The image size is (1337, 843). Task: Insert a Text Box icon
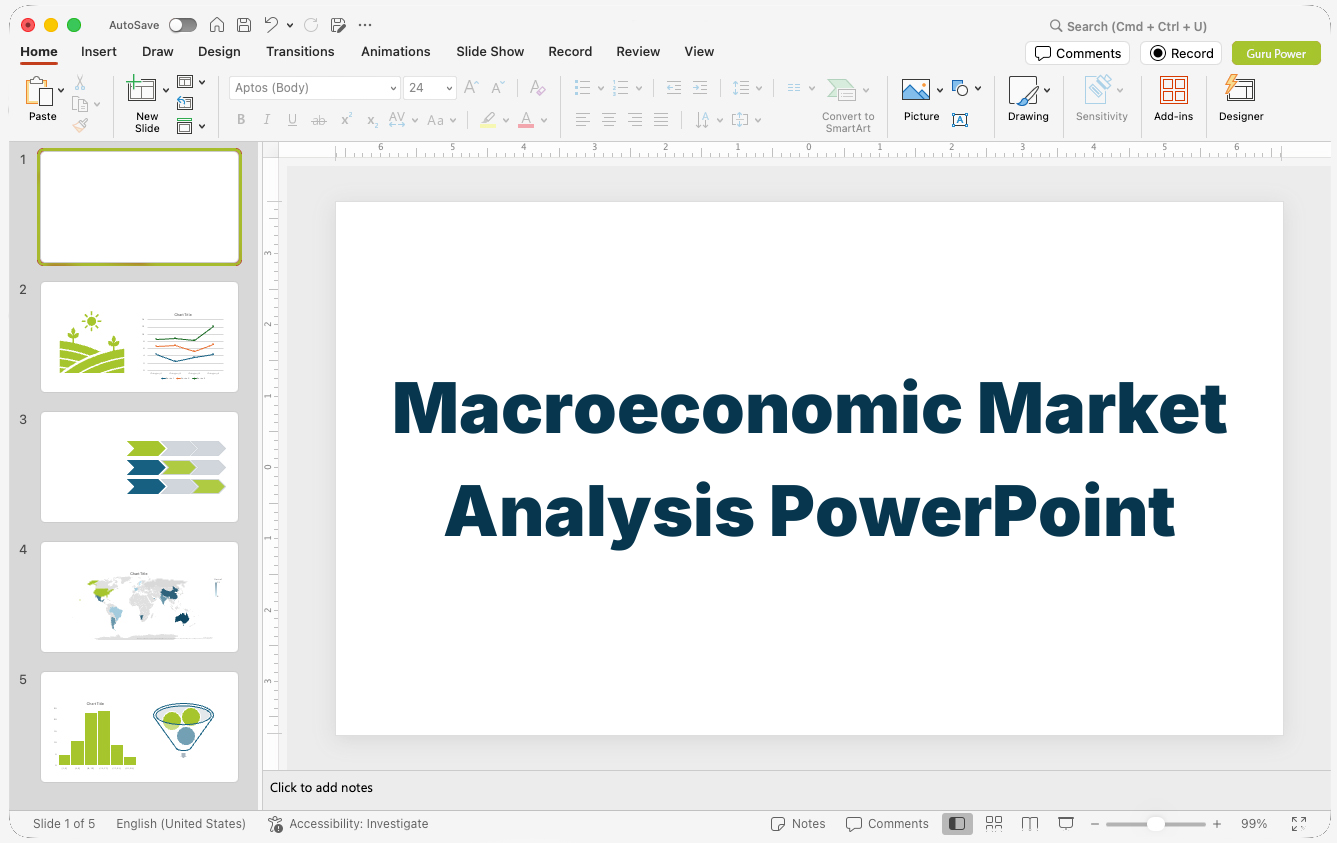(x=960, y=120)
